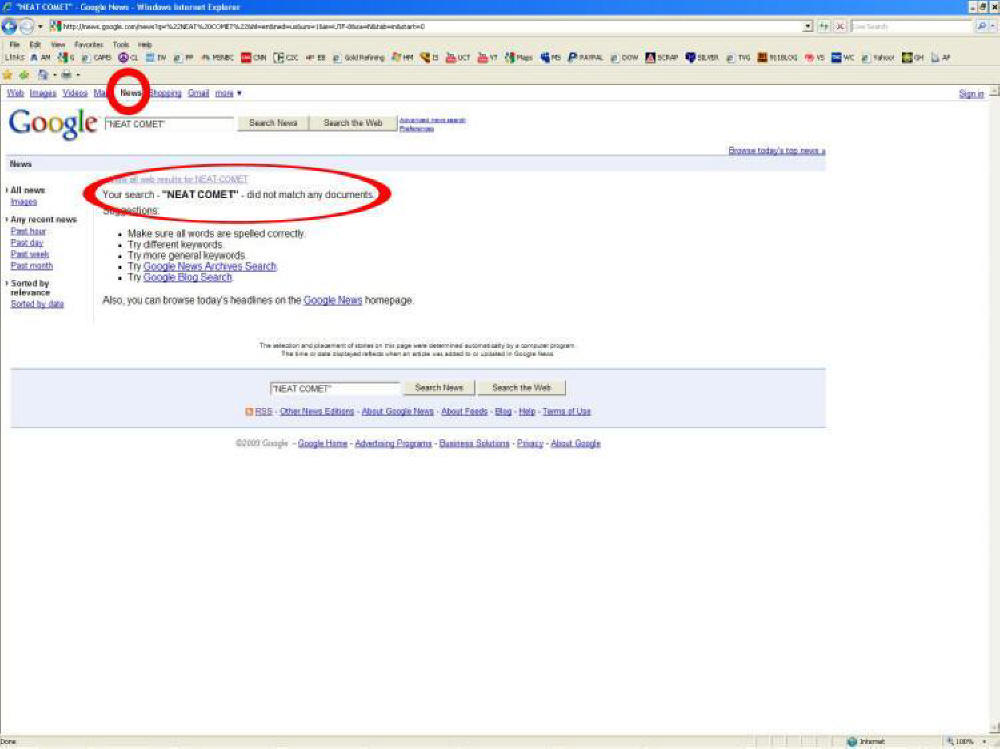Click the RSS feed icon near Other News Editions
The image size is (1000, 749).
pyautogui.click(x=251, y=411)
